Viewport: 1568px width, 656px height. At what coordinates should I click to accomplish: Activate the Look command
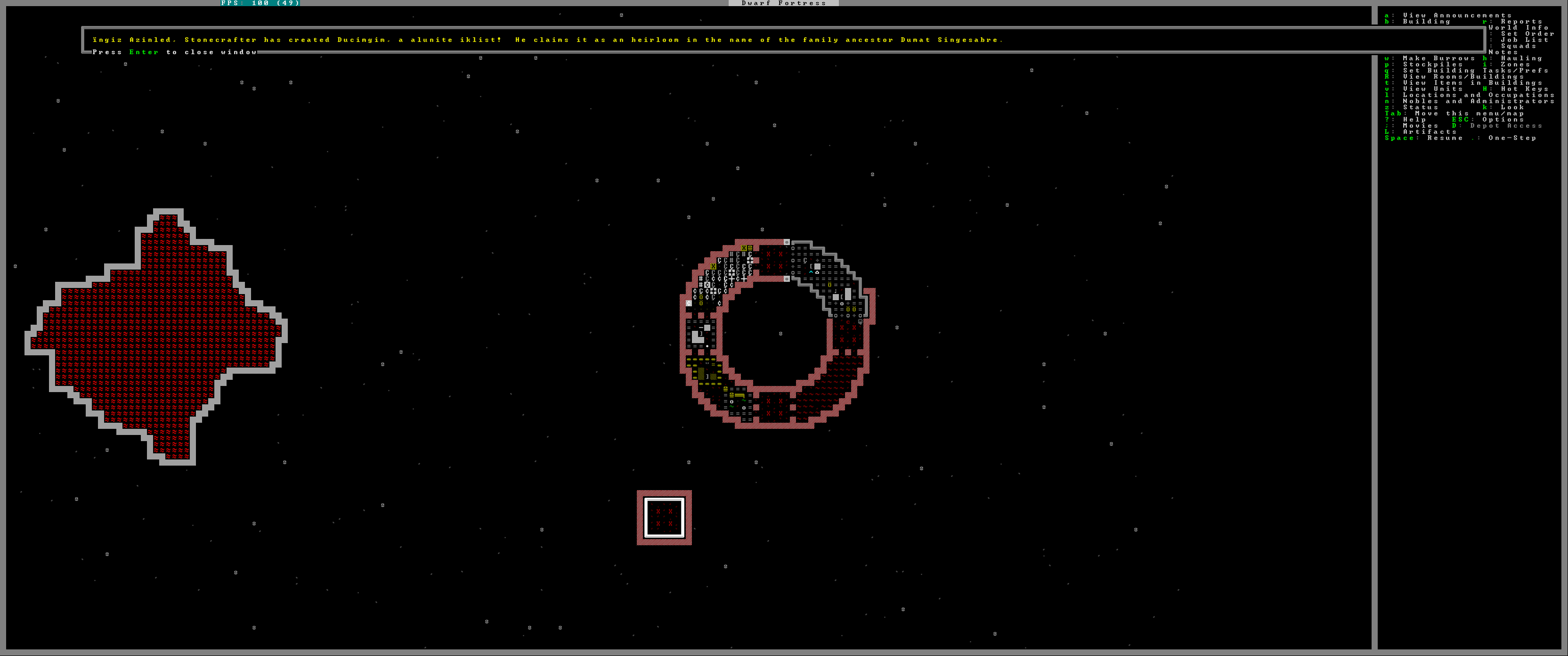(1503, 107)
